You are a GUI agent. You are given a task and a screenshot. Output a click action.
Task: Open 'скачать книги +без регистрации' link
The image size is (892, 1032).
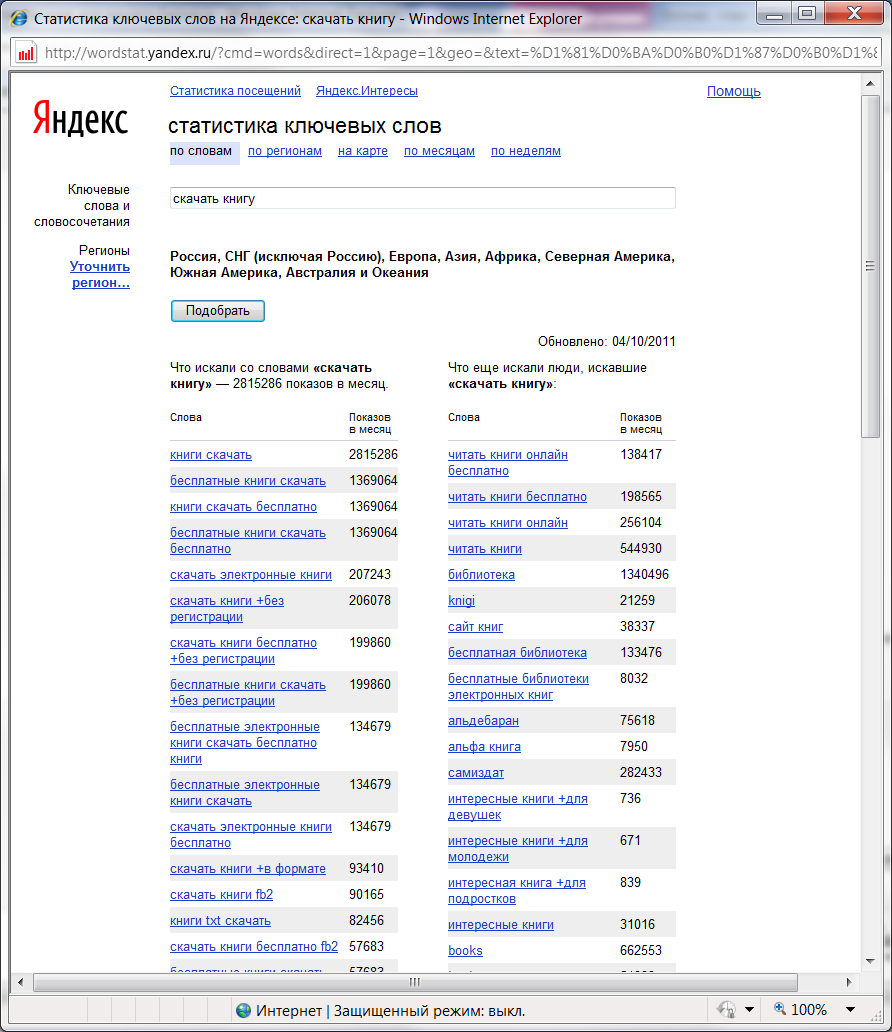(227, 609)
